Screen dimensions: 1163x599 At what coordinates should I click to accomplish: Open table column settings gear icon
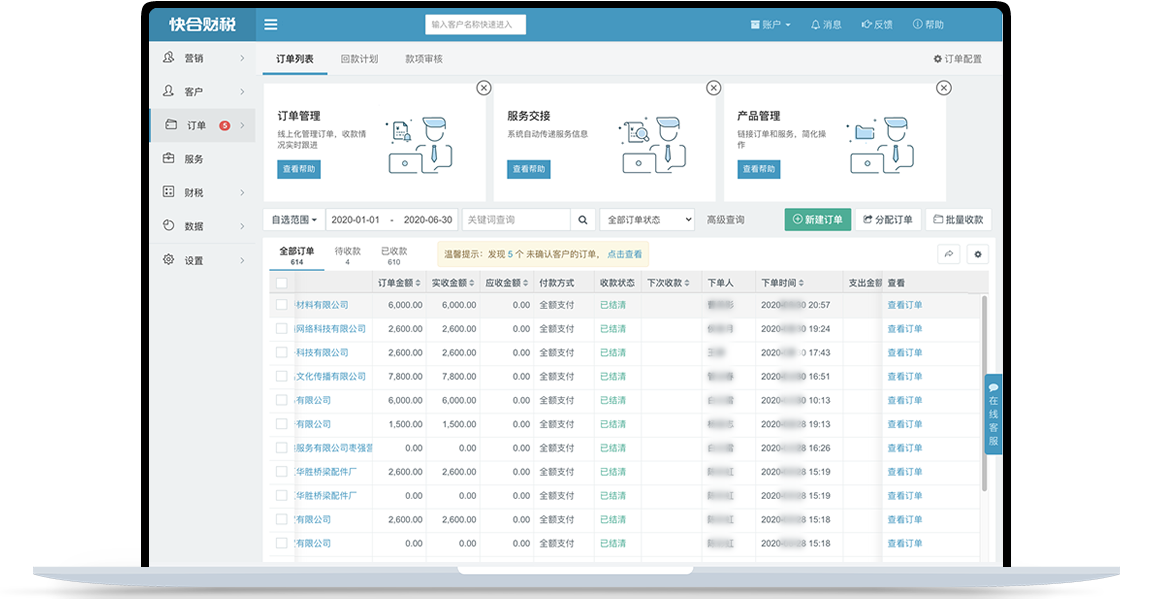click(977, 255)
